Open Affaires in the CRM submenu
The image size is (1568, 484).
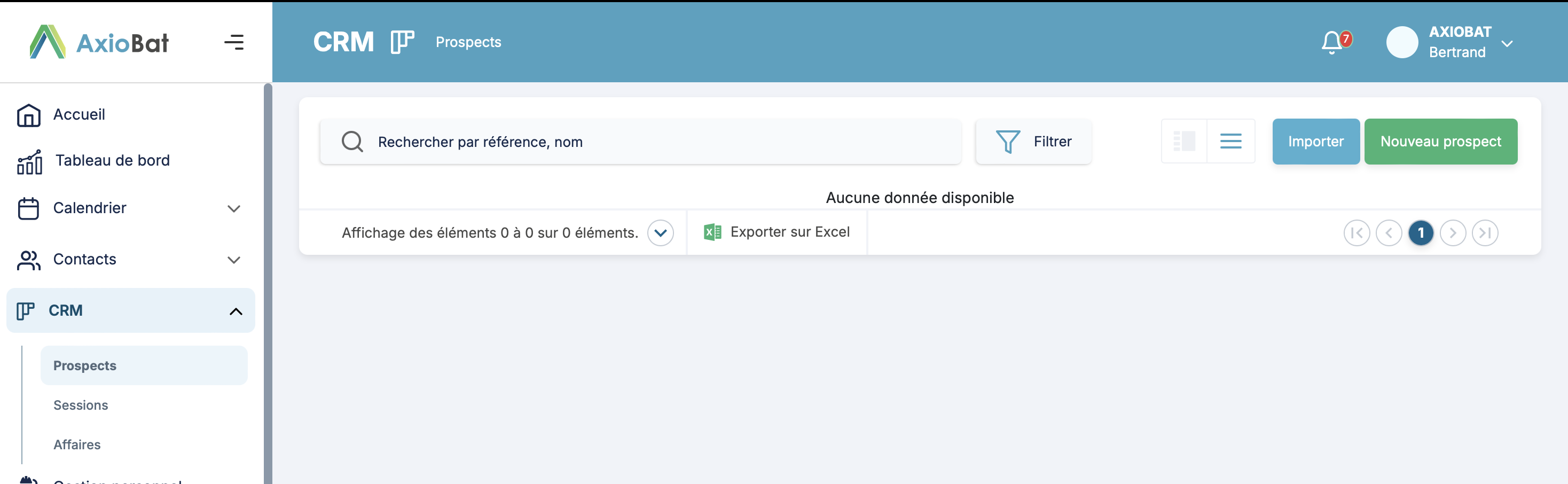pyautogui.click(x=77, y=444)
